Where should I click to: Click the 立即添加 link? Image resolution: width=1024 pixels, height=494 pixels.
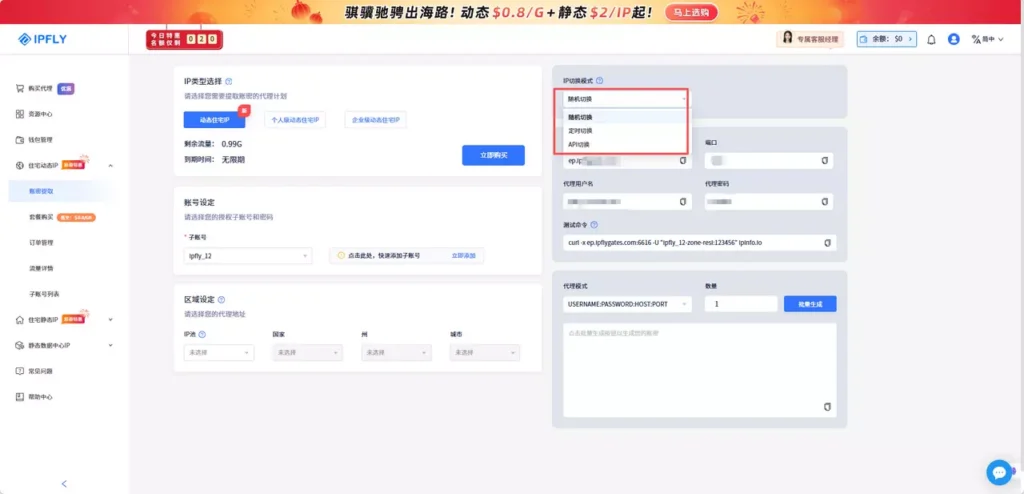coord(464,256)
